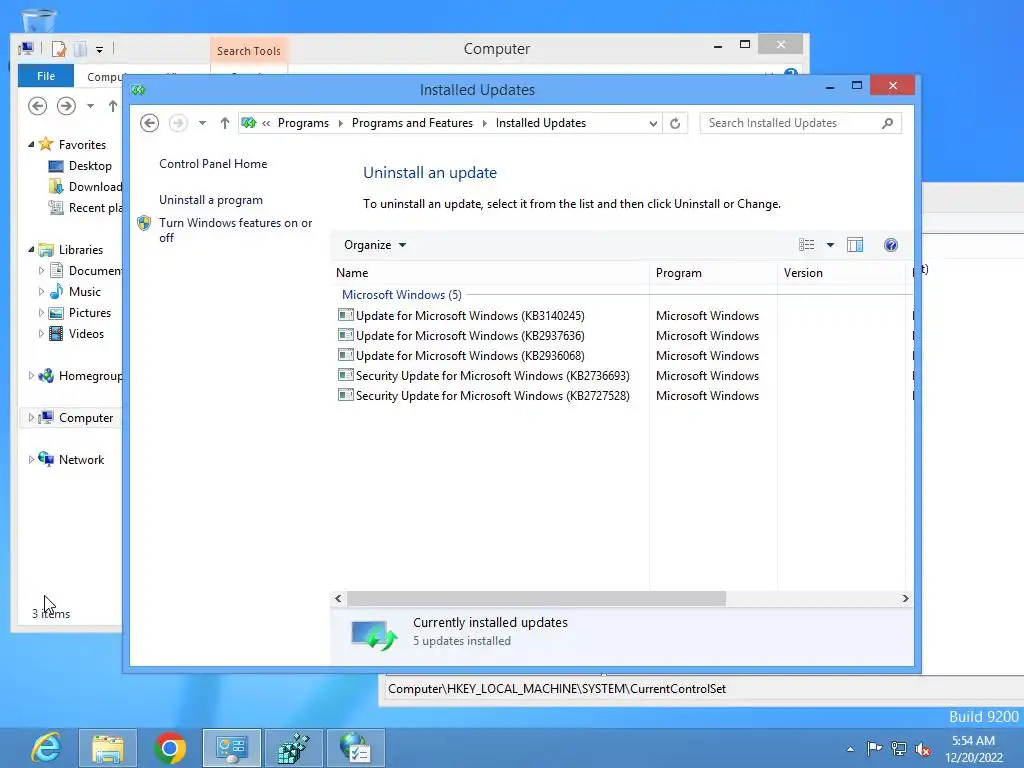Go up one level in Computer window
The image size is (1024, 768).
point(113,106)
